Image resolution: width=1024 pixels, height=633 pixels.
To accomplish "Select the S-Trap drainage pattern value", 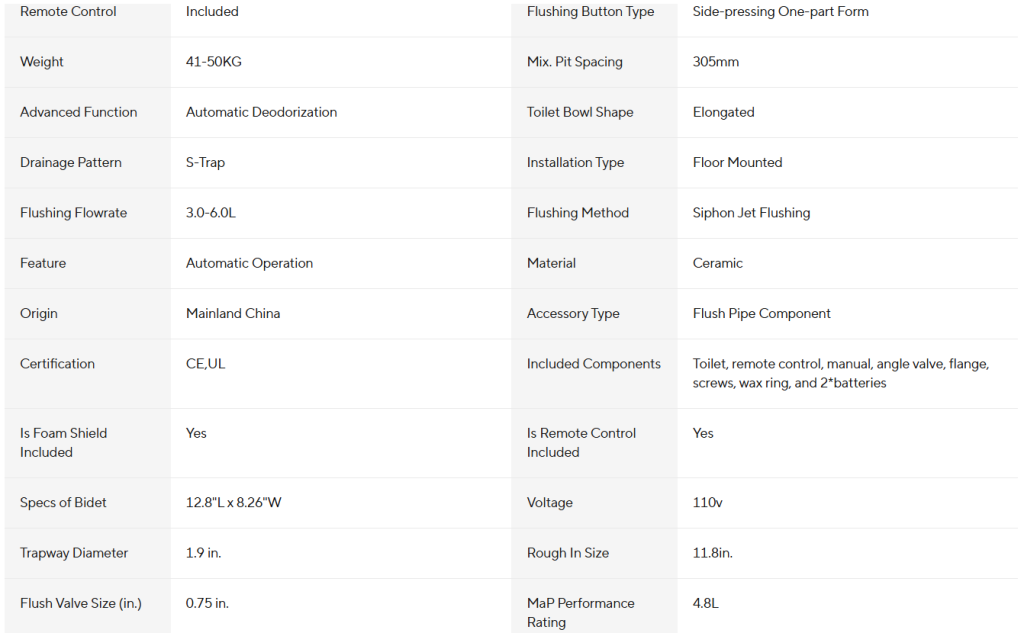I will pyautogui.click(x=205, y=162).
